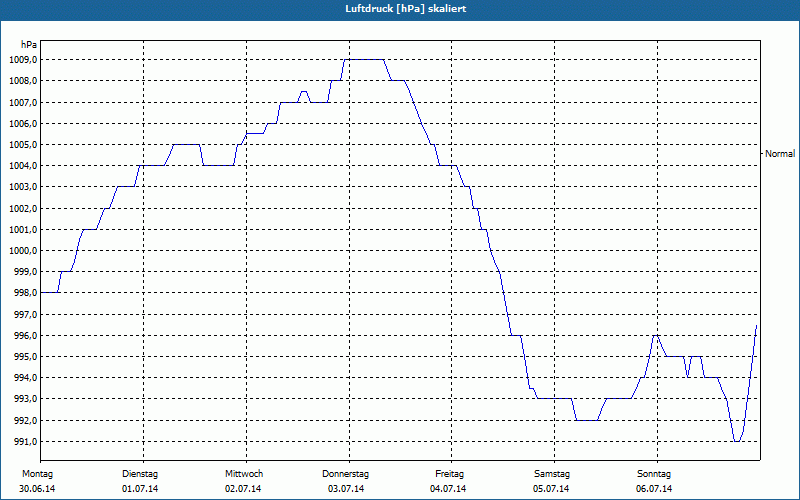
Task: Click the '993,0' y-axis value
Action: coord(25,399)
